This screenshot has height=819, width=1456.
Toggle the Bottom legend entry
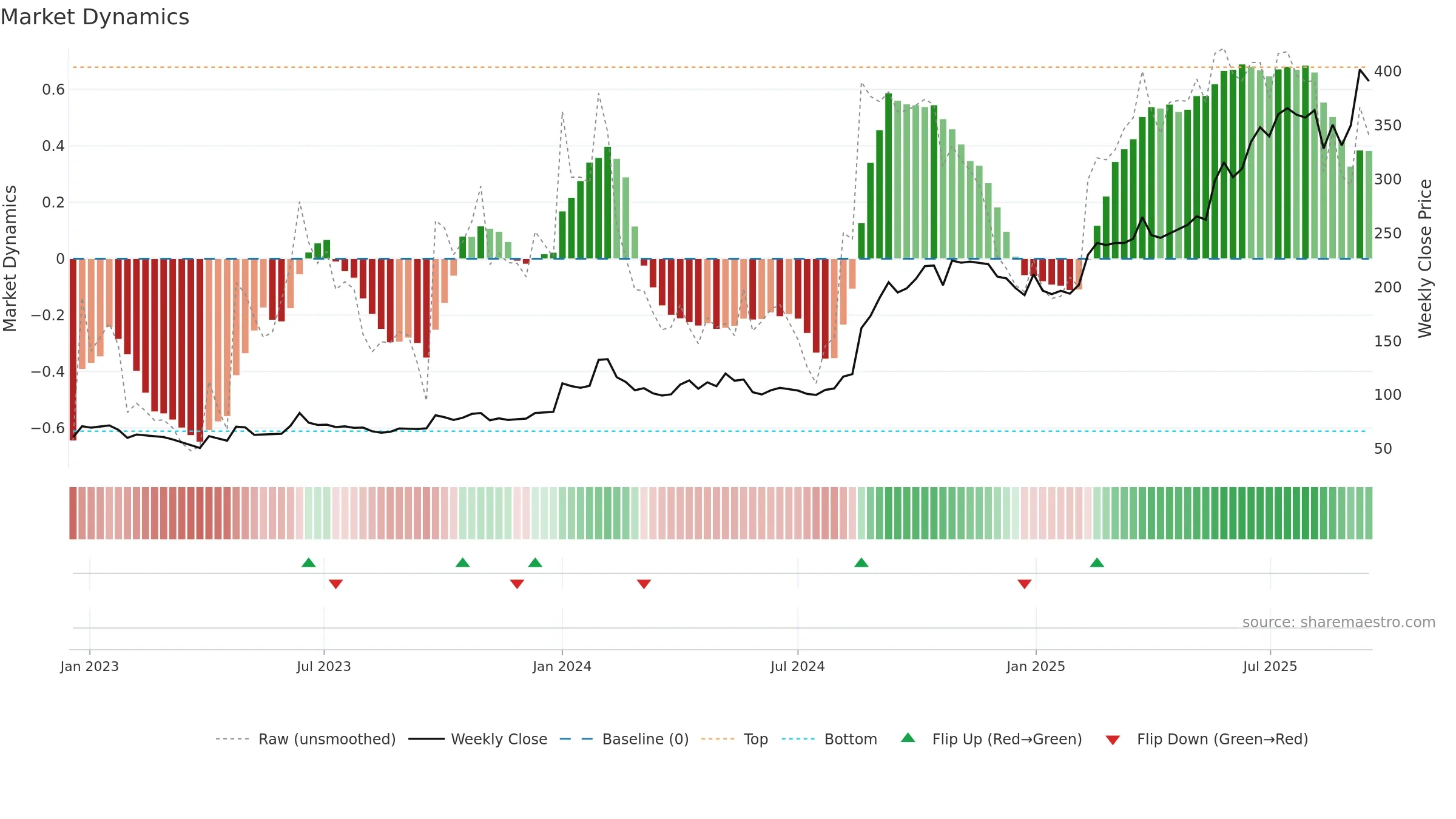tap(829, 739)
